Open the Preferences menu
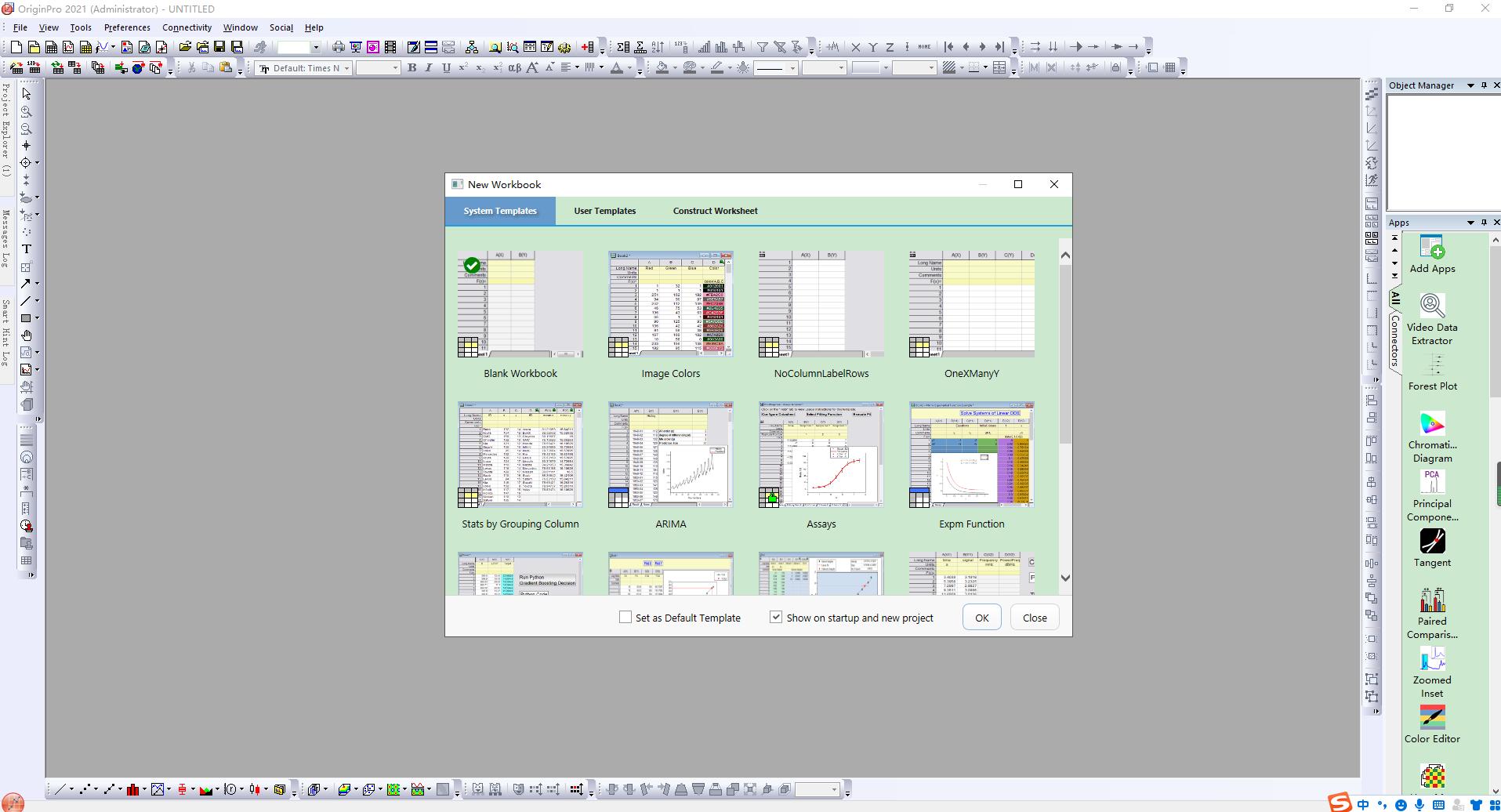The image size is (1501, 812). coord(127,27)
